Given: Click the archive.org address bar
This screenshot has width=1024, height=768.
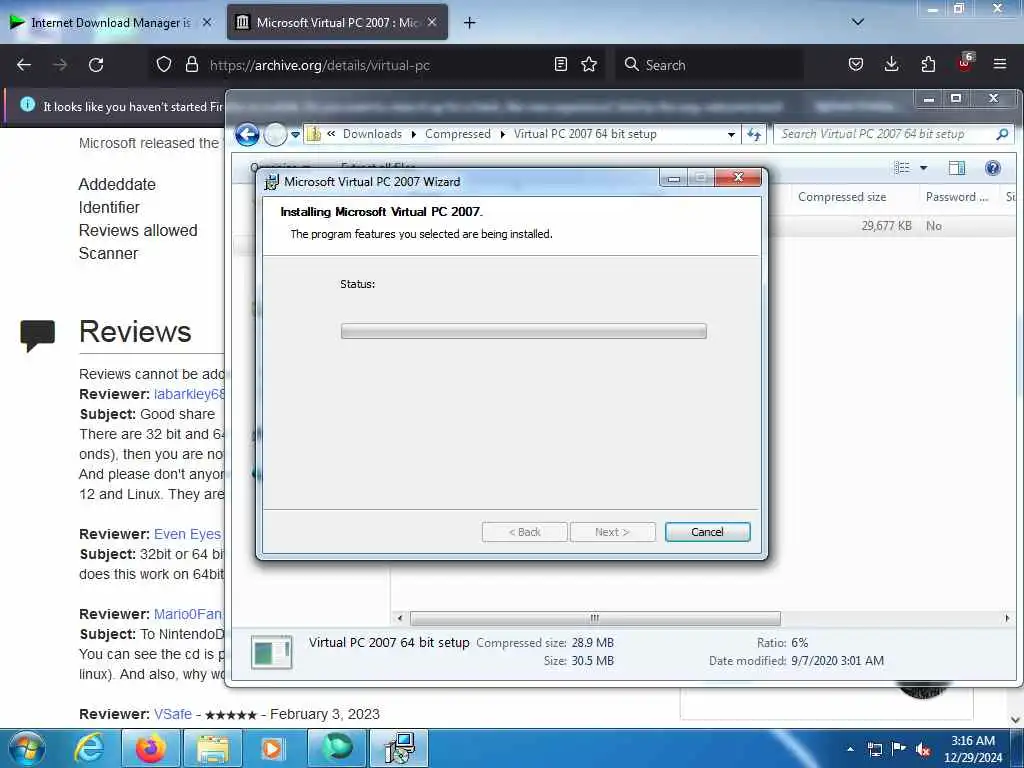Looking at the screenshot, I should point(379,65).
